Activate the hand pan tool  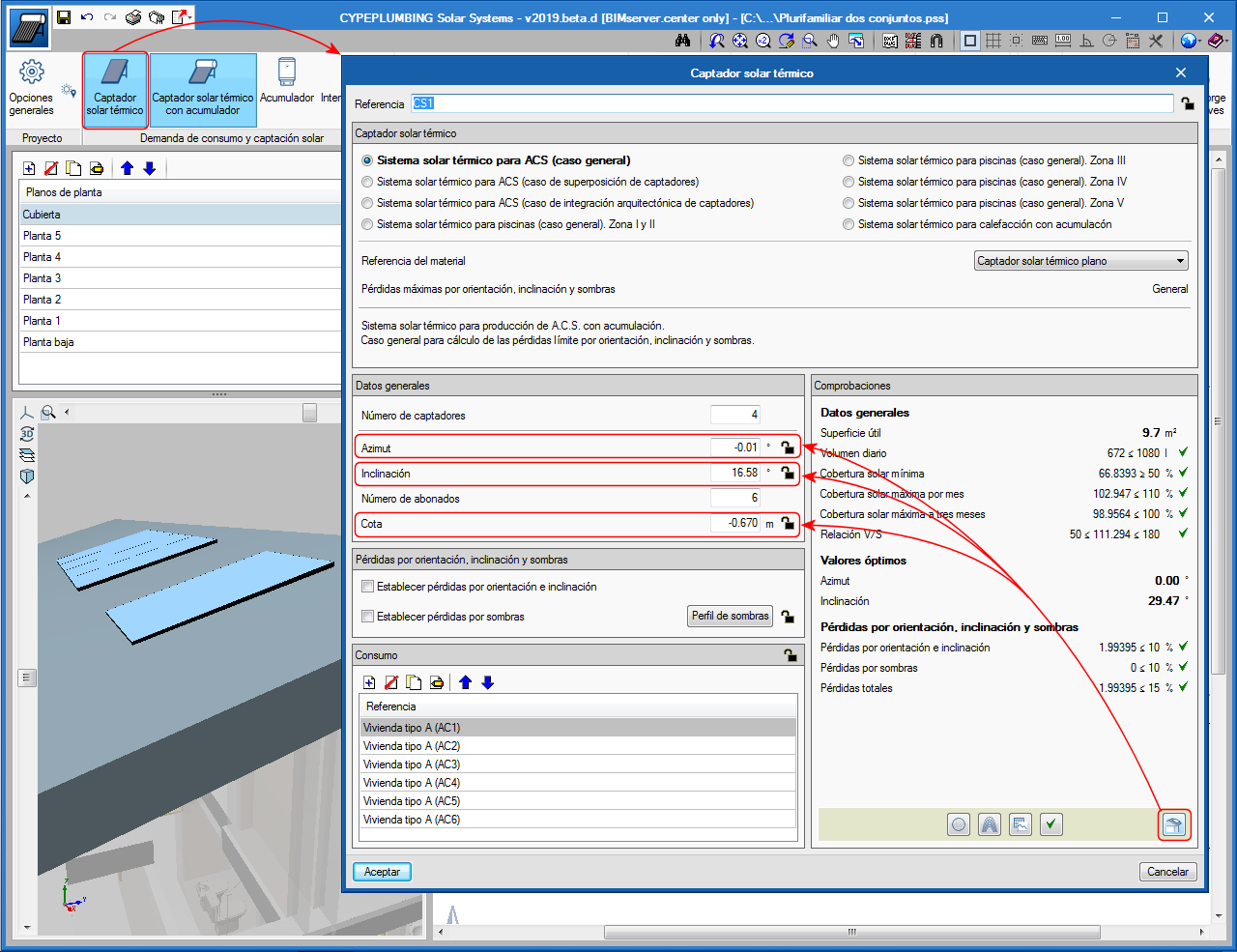point(833,41)
